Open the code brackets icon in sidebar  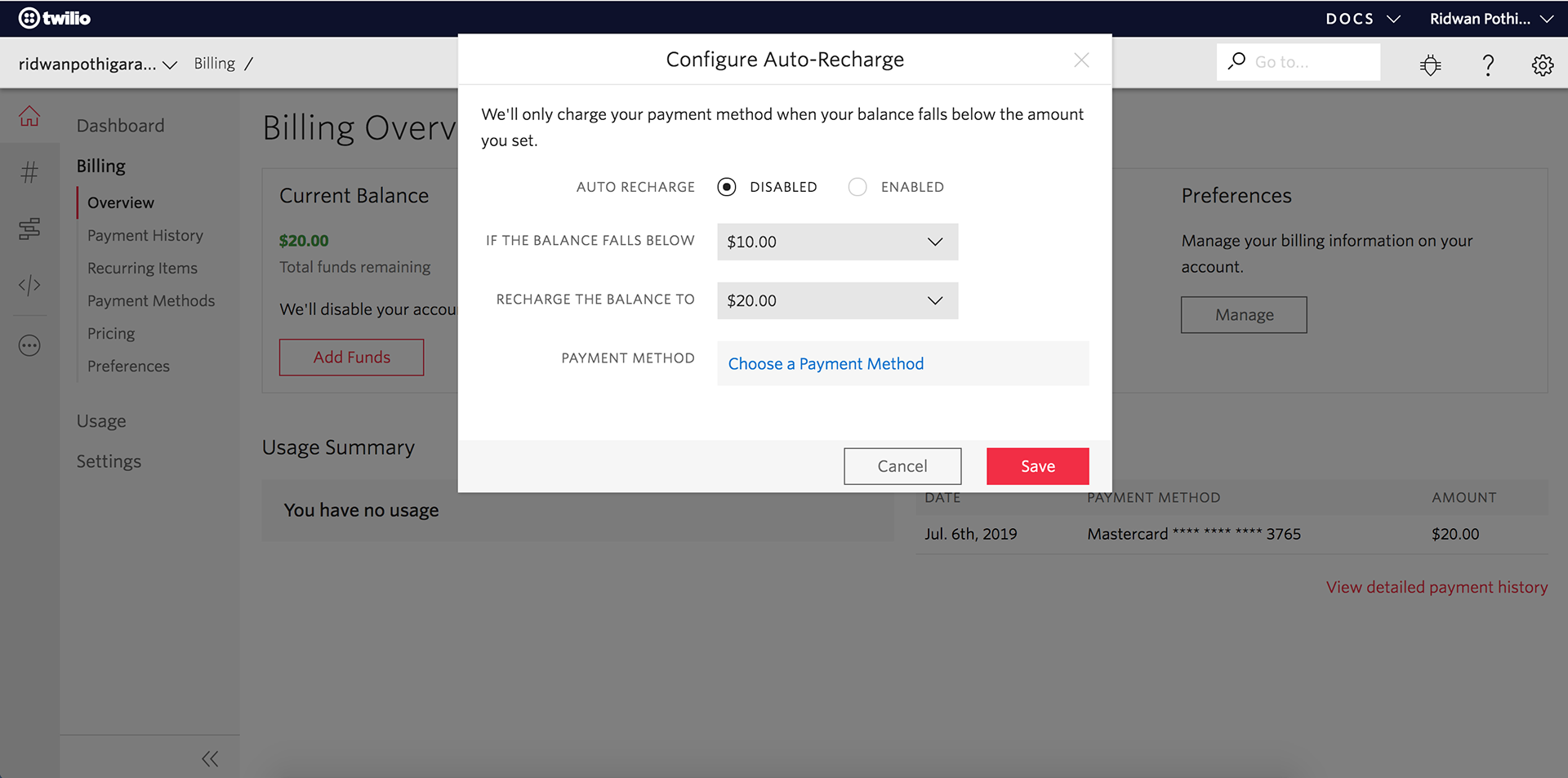29,285
